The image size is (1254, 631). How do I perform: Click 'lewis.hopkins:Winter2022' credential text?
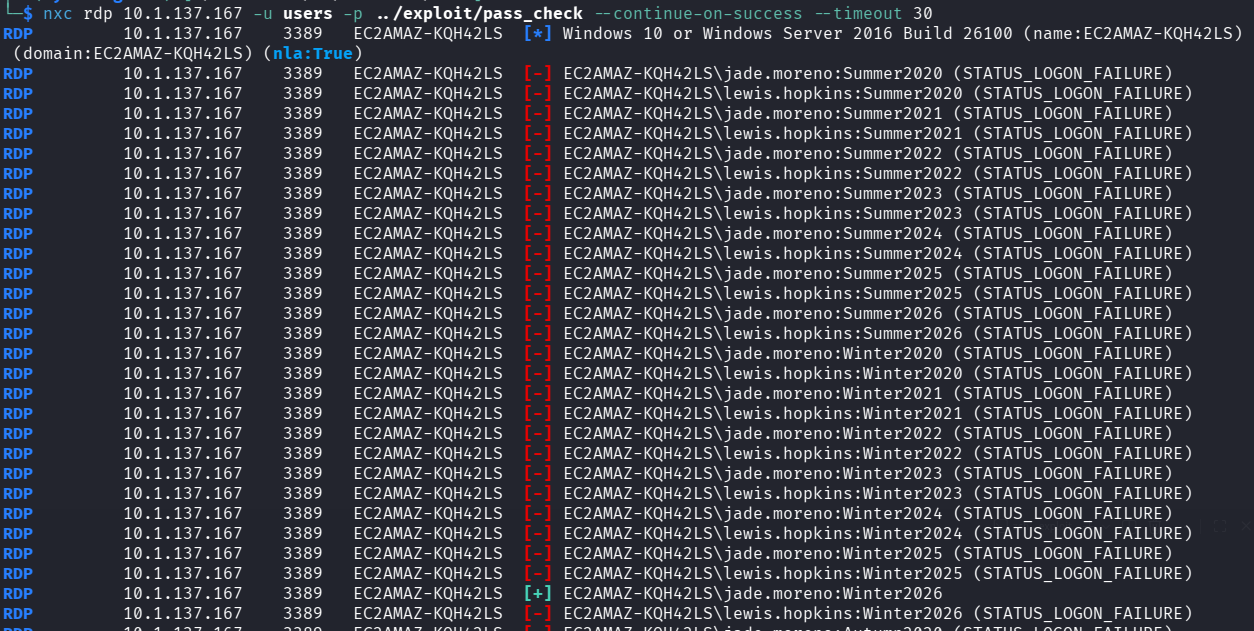pyautogui.click(x=843, y=454)
